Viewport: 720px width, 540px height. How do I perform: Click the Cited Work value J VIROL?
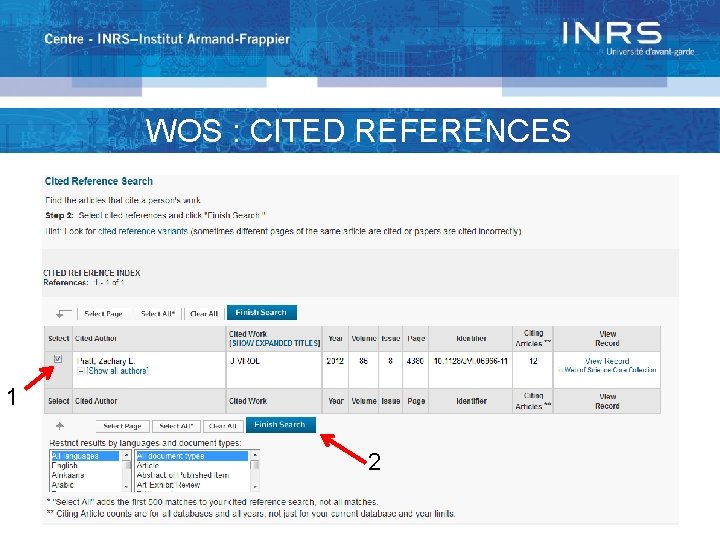point(245,361)
